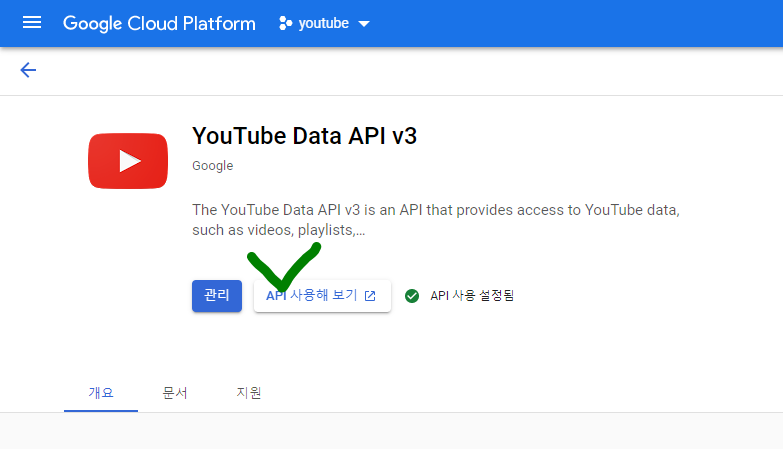Viewport: 783px width, 449px height.
Task: Switch to the 문서 tab
Action: click(175, 393)
